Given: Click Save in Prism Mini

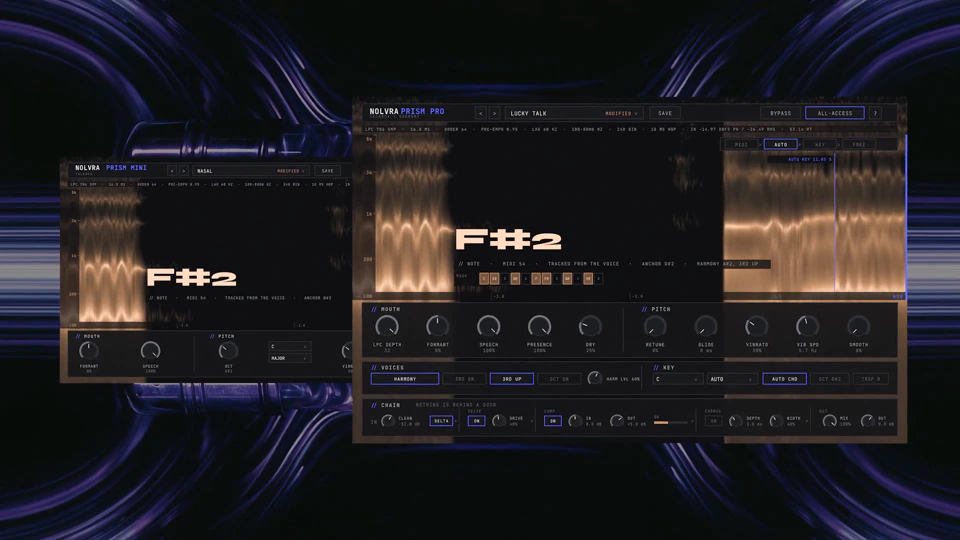Looking at the screenshot, I should tap(328, 171).
